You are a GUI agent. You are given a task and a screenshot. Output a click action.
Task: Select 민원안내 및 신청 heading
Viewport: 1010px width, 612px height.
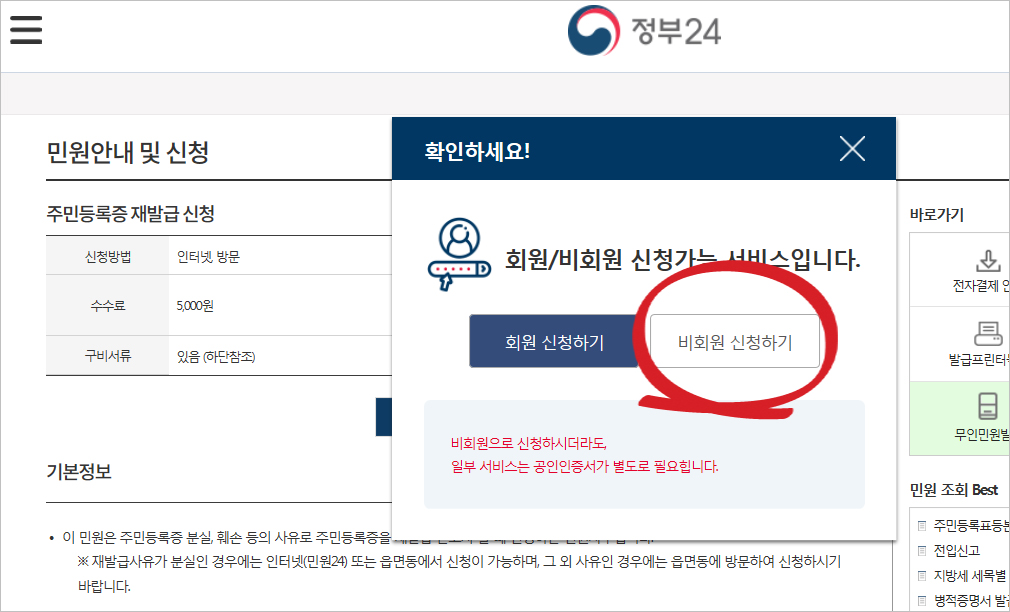tap(128, 153)
